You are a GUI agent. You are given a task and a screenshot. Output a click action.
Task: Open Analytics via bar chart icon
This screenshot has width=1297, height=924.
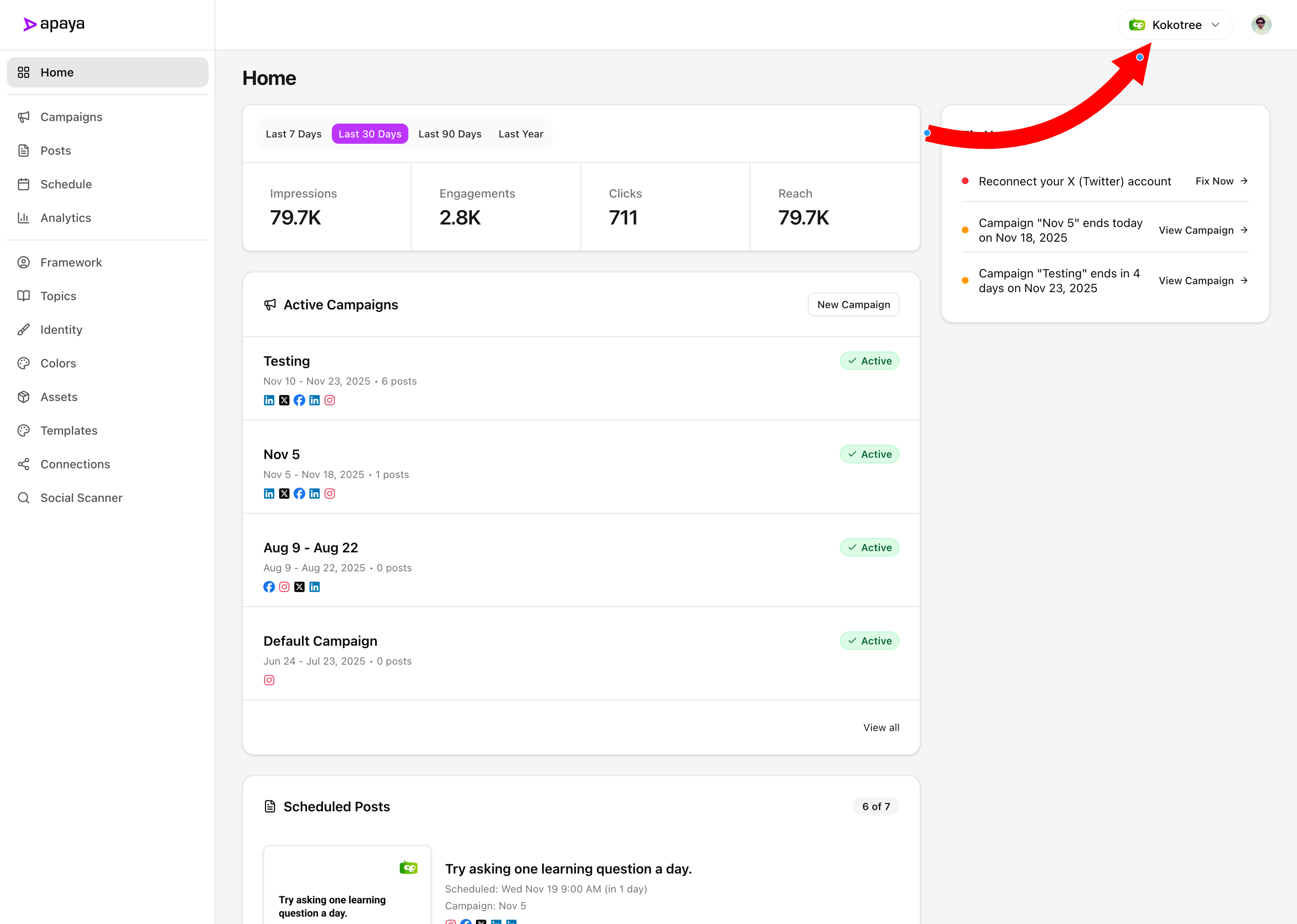click(23, 218)
